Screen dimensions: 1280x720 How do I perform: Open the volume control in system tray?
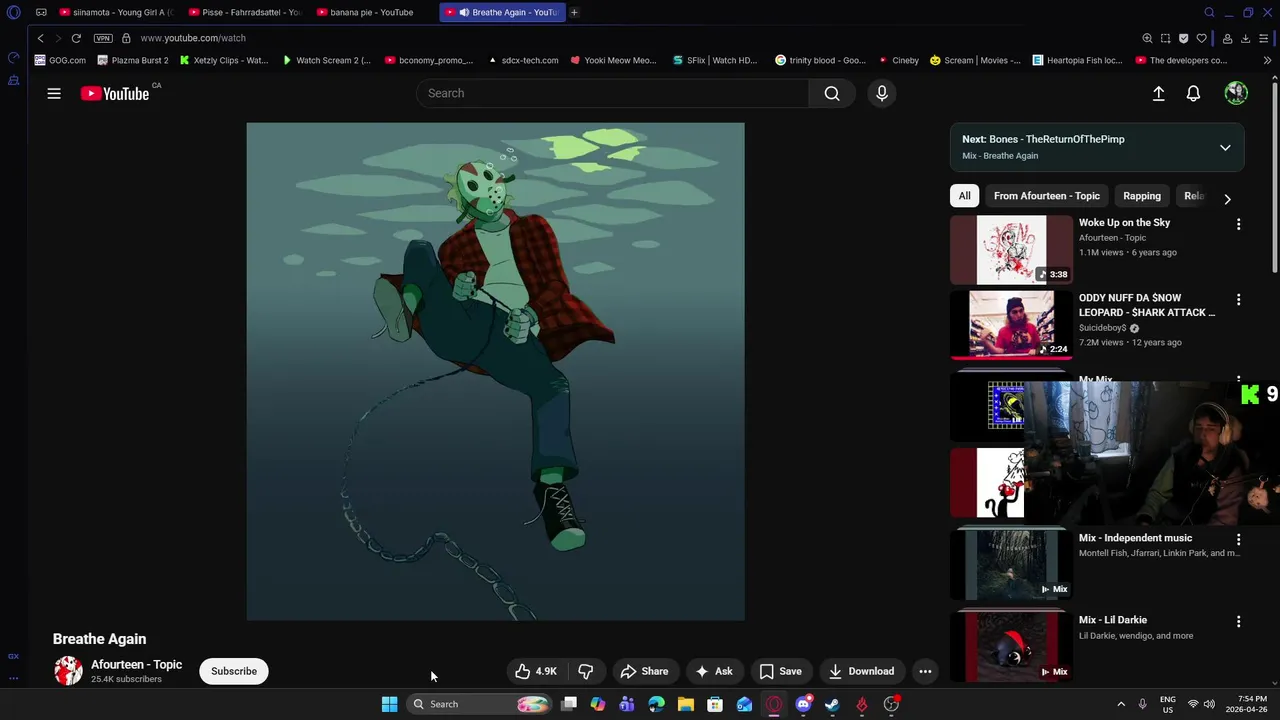coord(1209,704)
